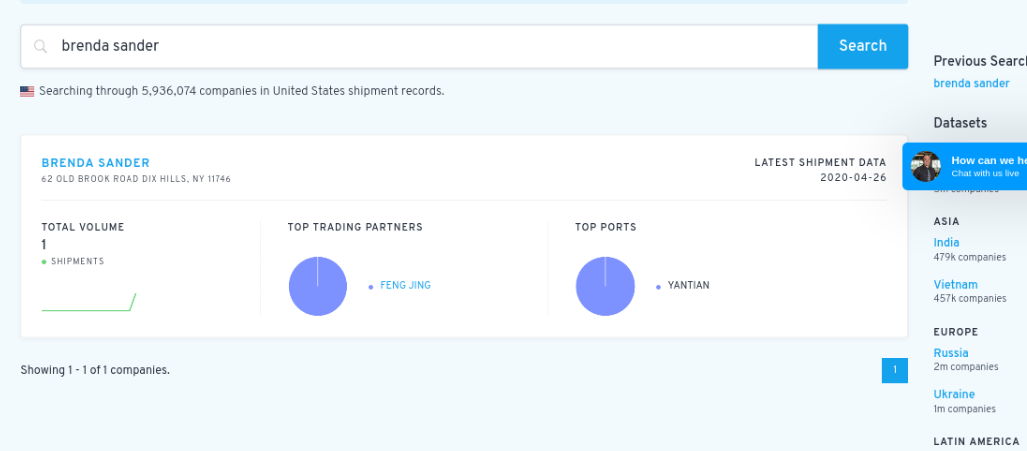
Task: Go to results page 1
Action: [x=895, y=370]
